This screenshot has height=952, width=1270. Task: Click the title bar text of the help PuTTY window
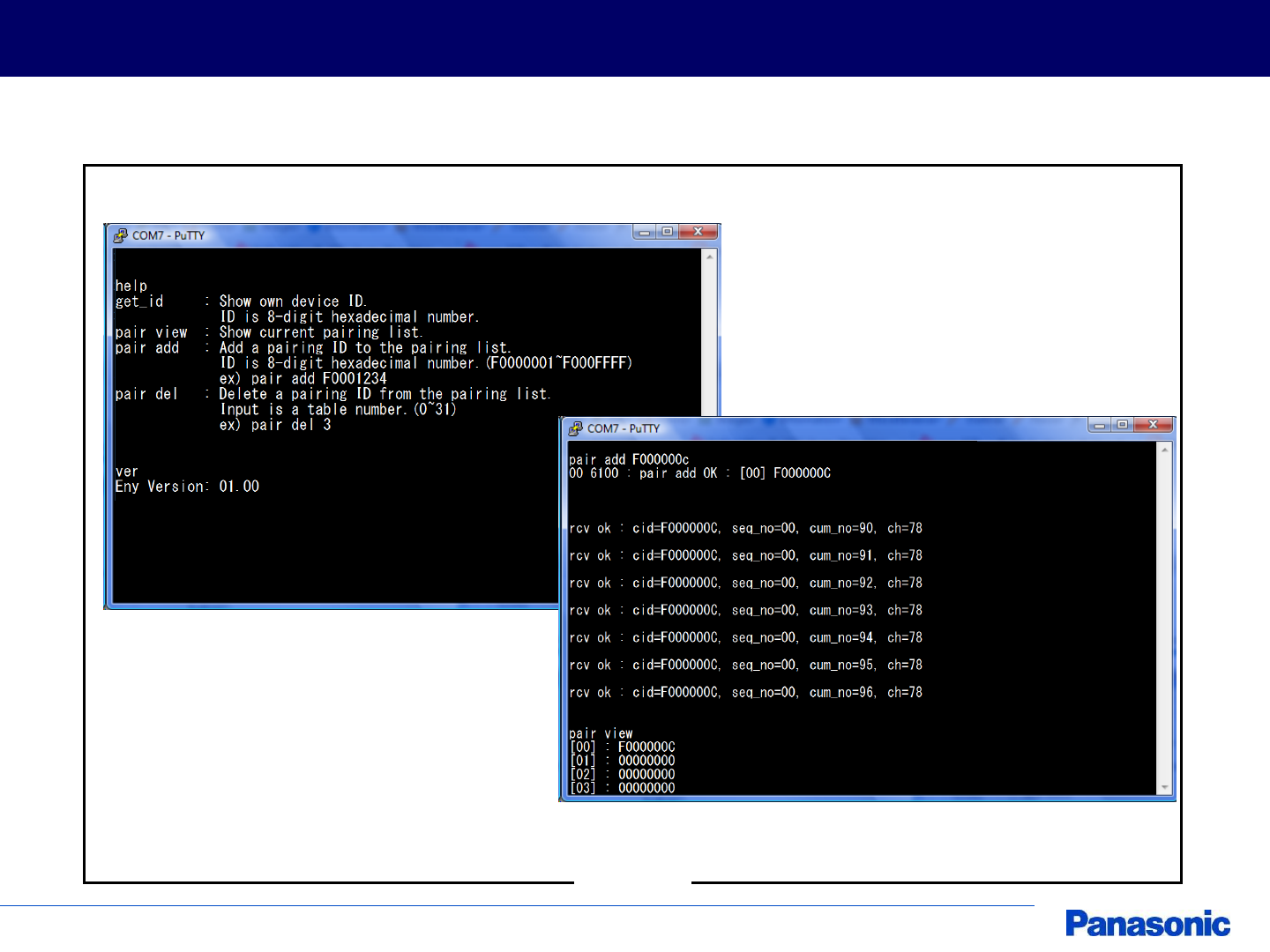[x=168, y=235]
